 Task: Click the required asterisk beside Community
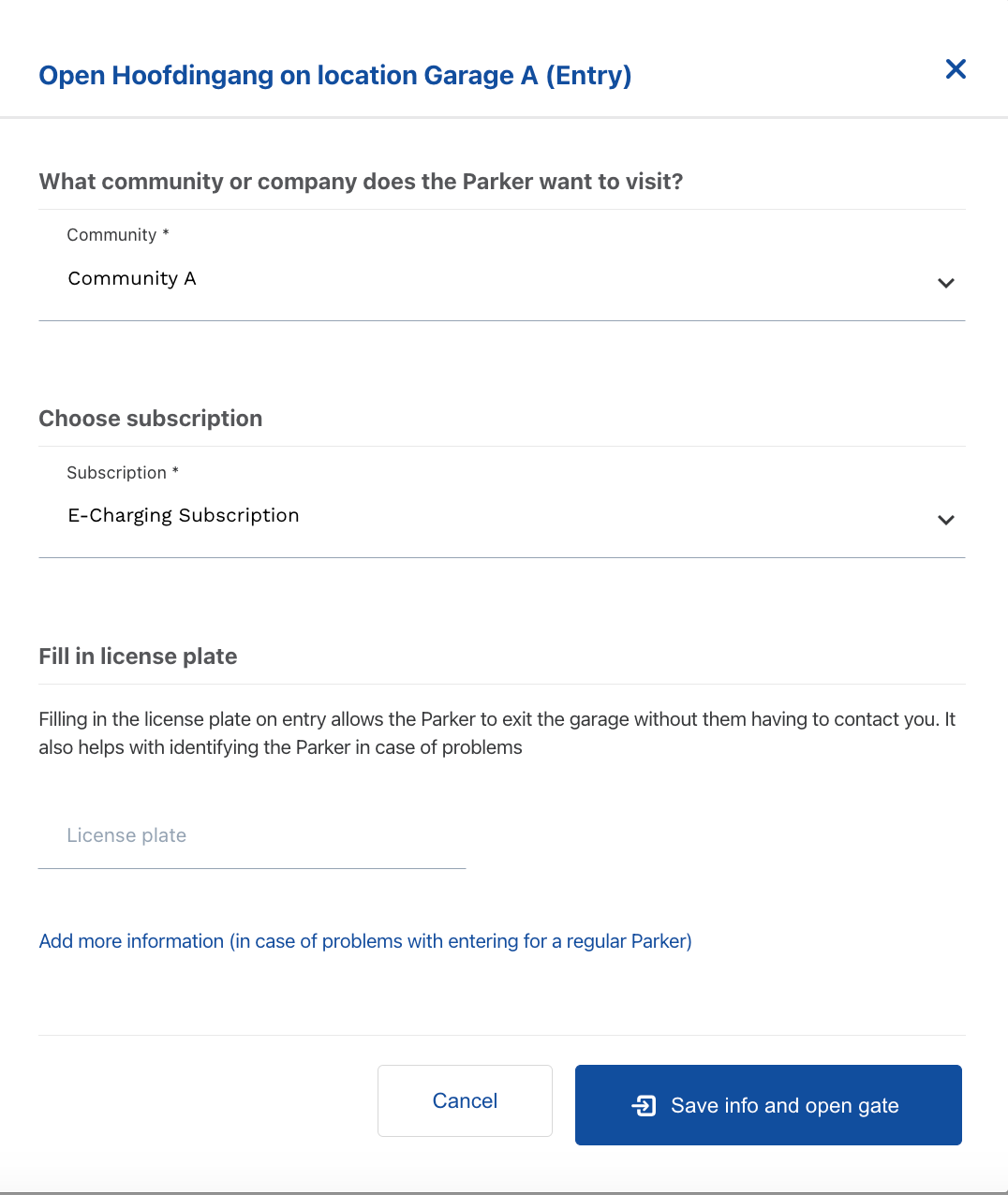coord(166,233)
